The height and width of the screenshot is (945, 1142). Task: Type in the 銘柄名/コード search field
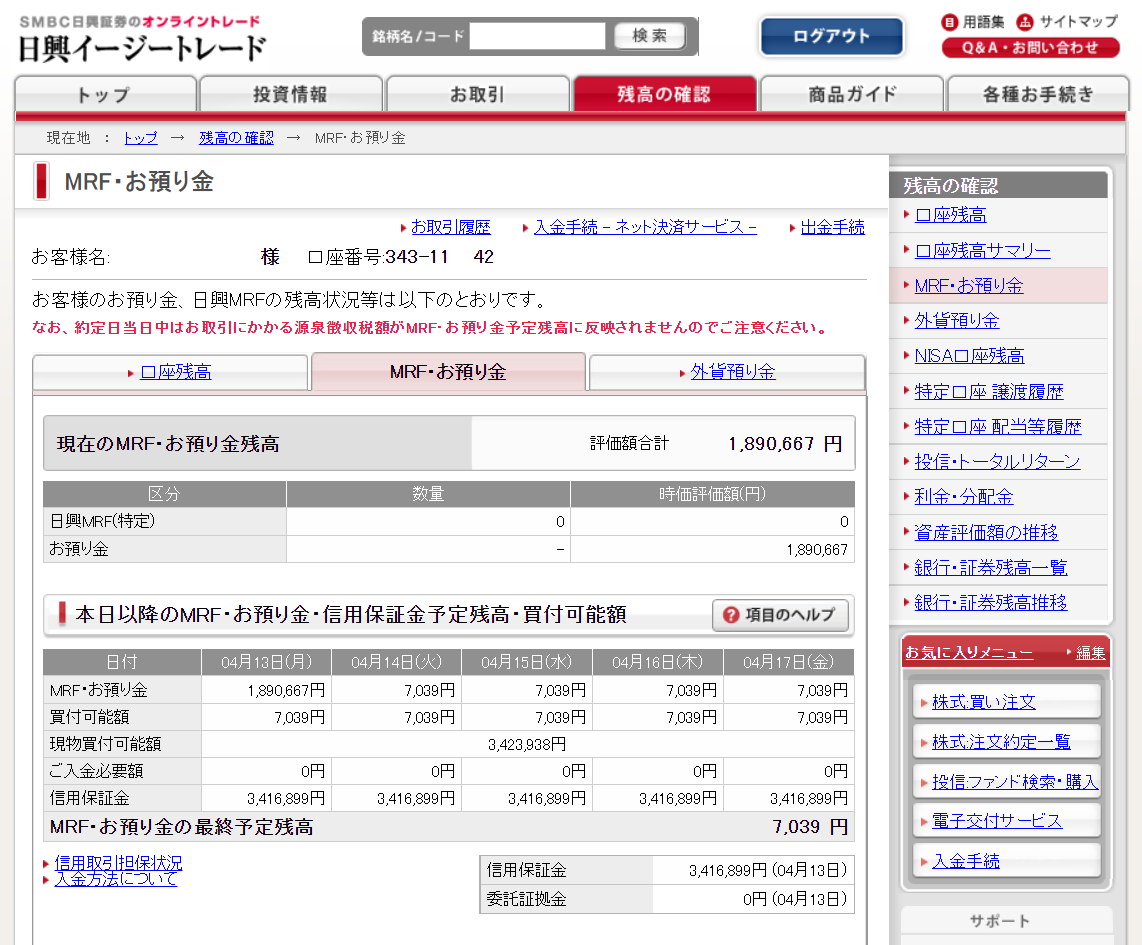(x=537, y=37)
